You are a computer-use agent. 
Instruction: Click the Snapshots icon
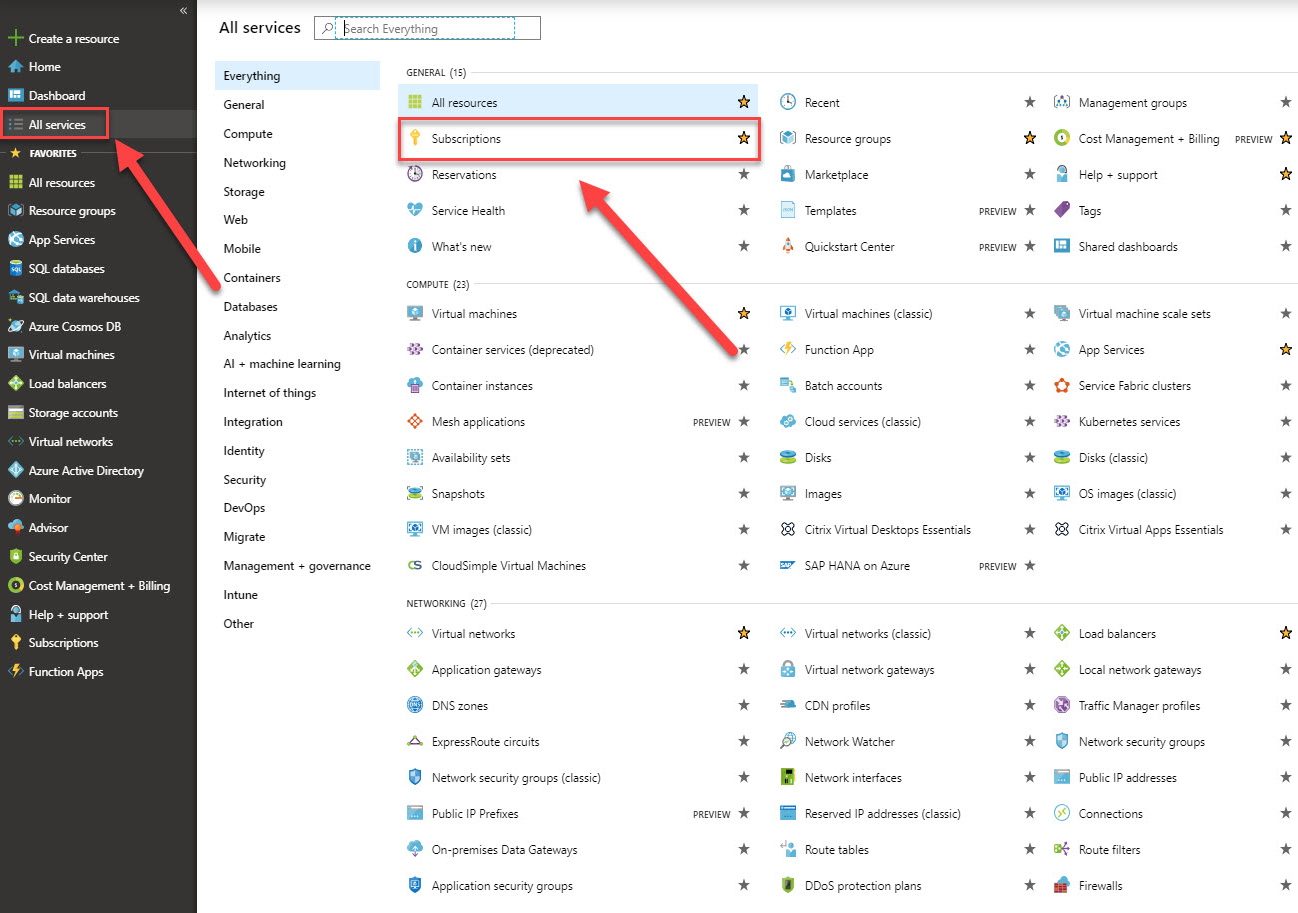[415, 494]
